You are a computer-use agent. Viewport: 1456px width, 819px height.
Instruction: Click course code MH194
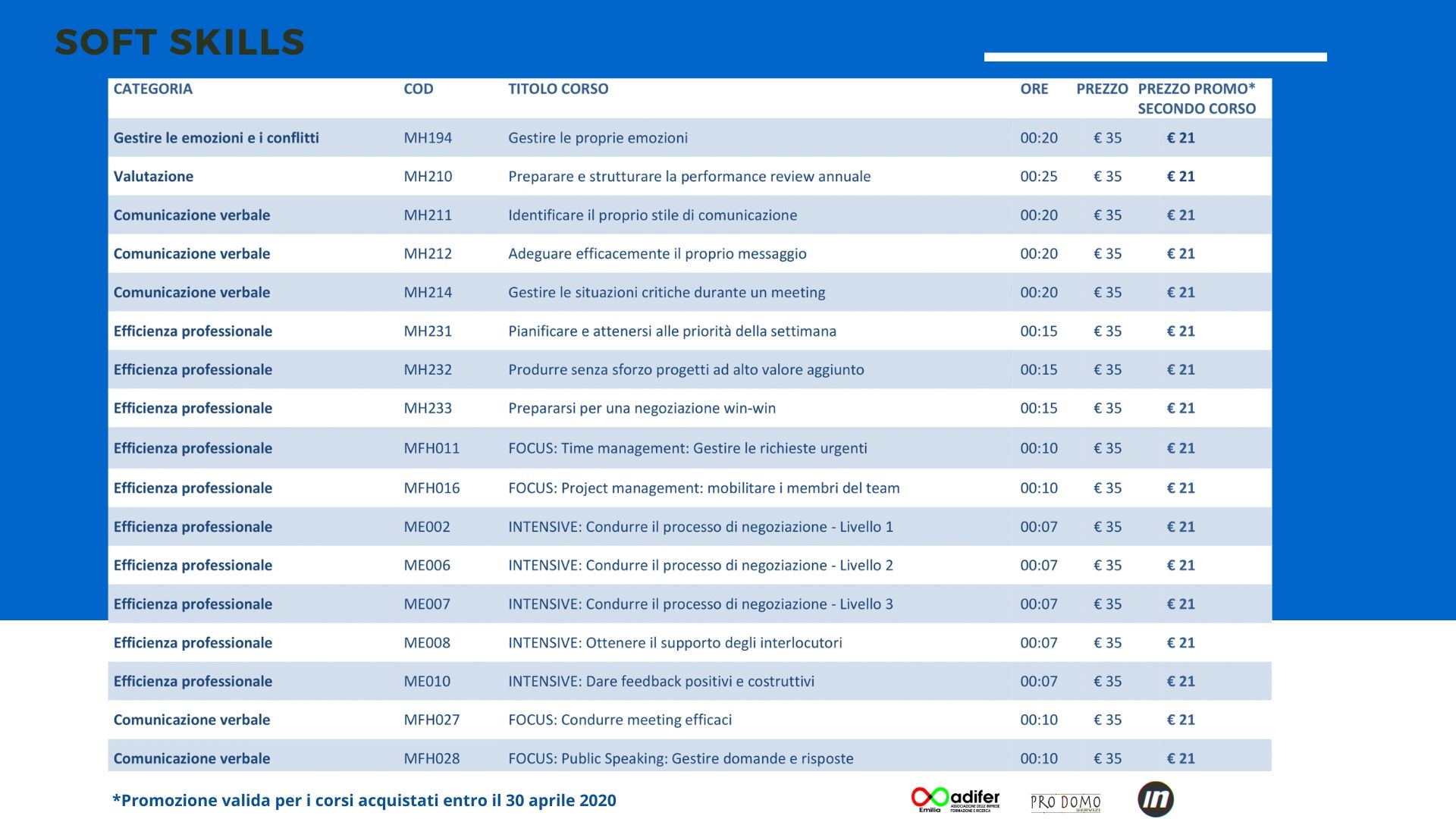[x=428, y=138]
